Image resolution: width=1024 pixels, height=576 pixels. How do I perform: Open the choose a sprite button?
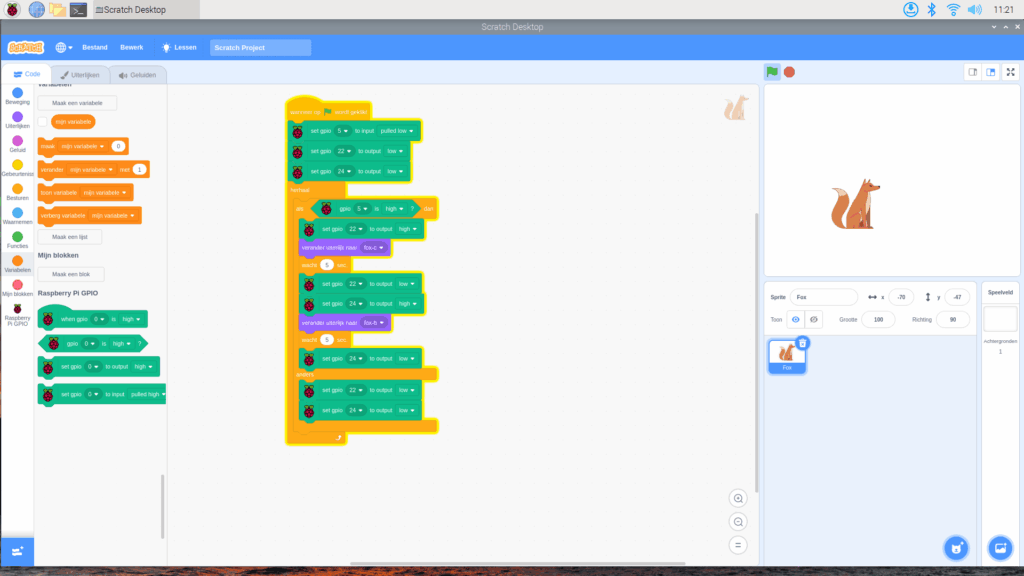pos(956,547)
